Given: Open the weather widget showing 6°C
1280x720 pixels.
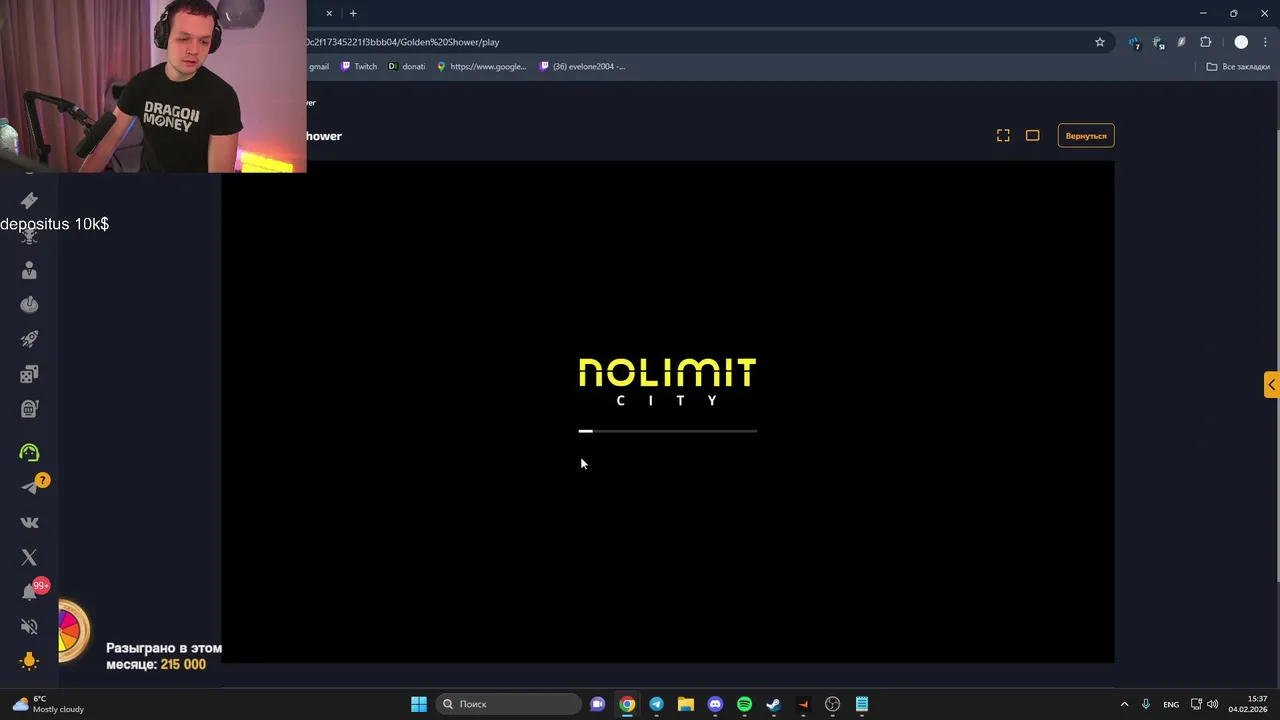Looking at the screenshot, I should (46, 704).
